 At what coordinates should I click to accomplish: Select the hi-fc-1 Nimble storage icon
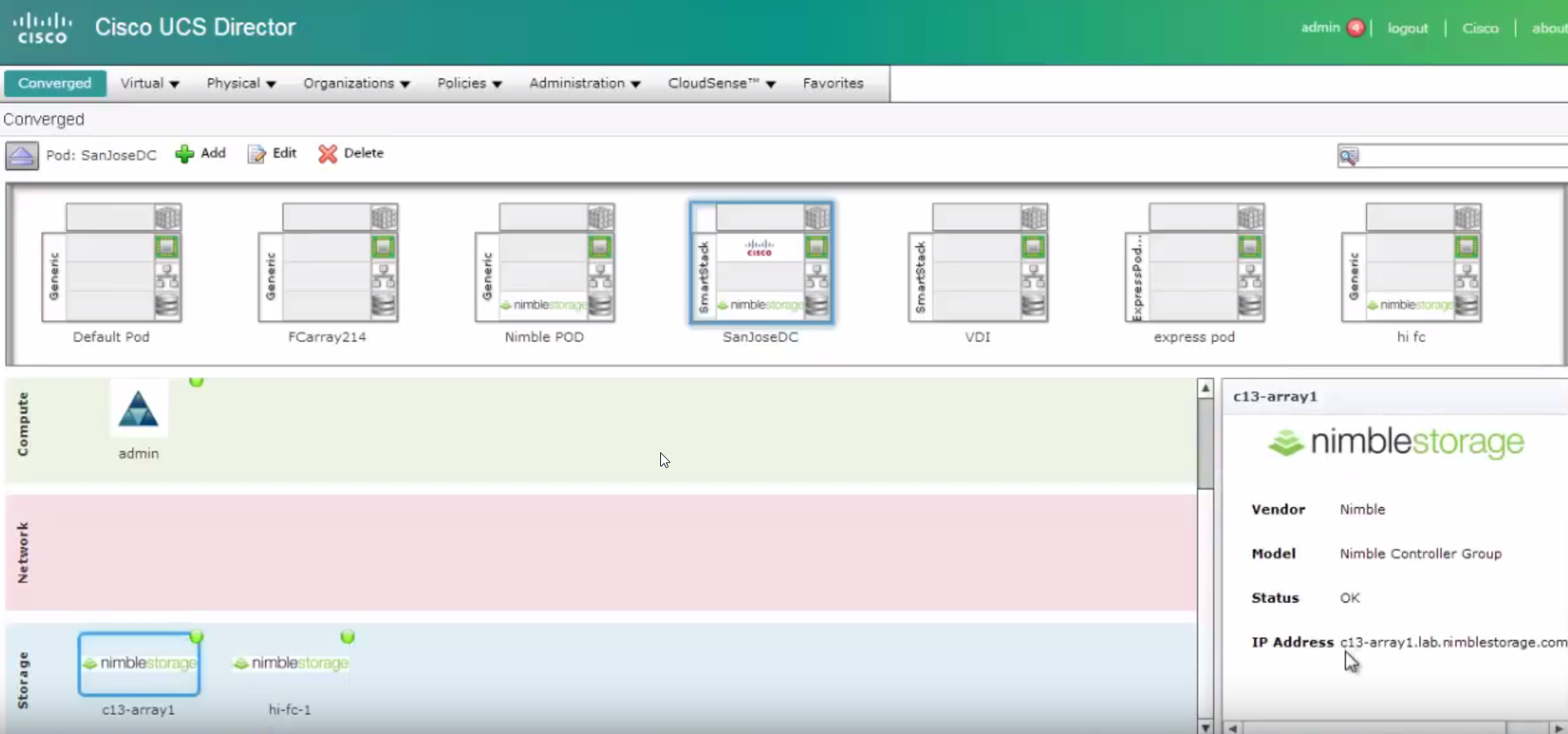tap(291, 664)
